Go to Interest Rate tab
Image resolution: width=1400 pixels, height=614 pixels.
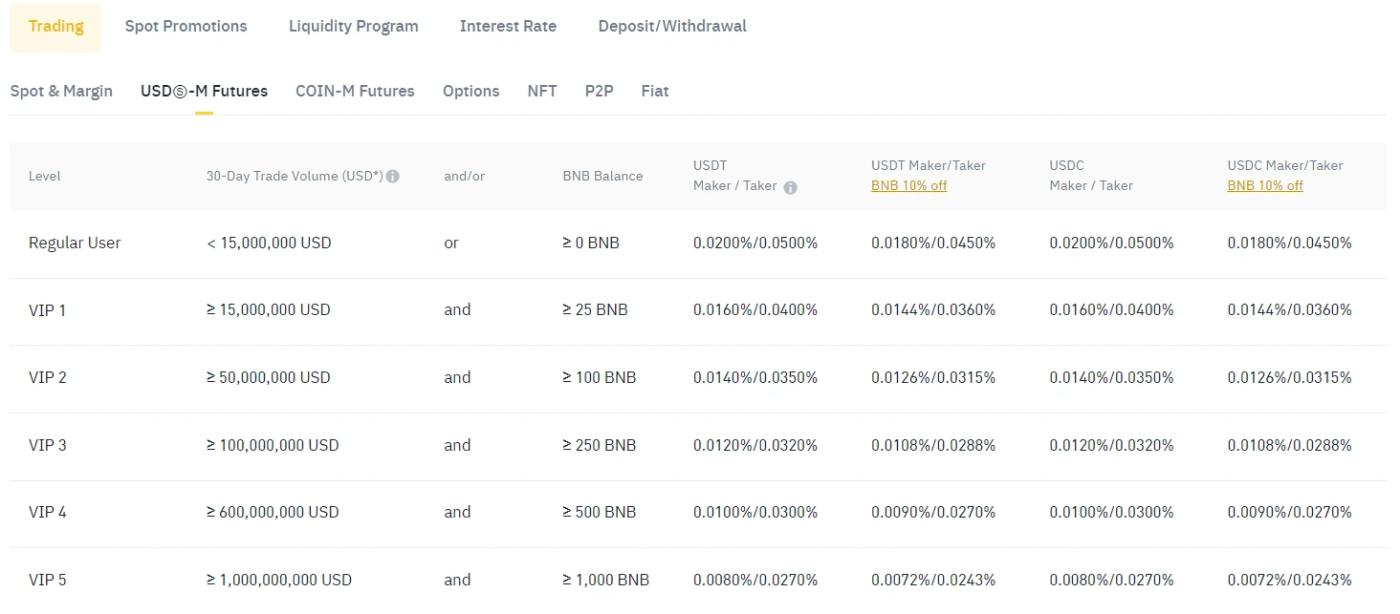coord(508,26)
